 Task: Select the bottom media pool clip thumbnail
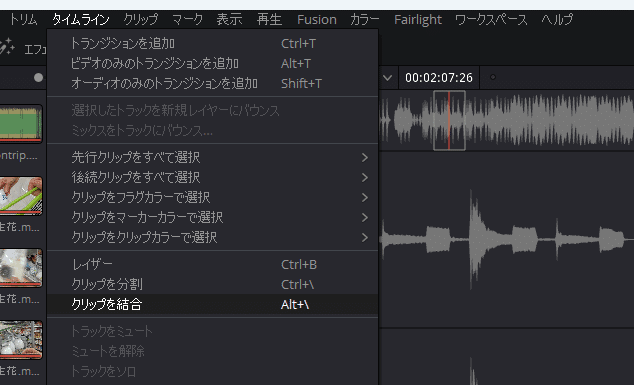(x=21, y=340)
